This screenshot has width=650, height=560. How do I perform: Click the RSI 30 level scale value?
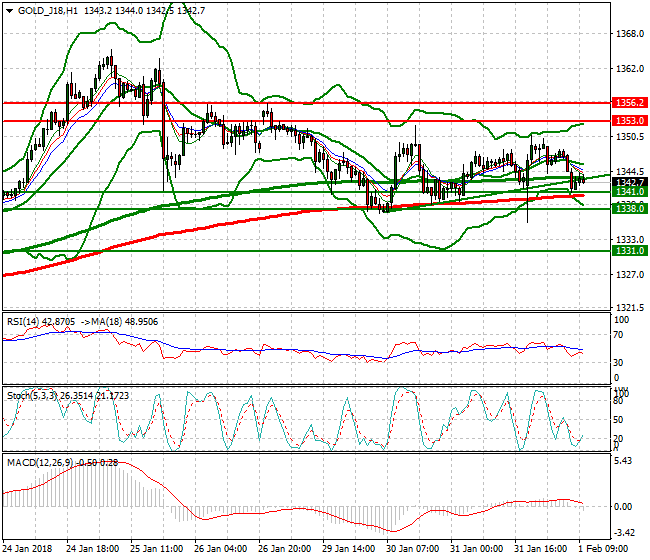coord(618,363)
